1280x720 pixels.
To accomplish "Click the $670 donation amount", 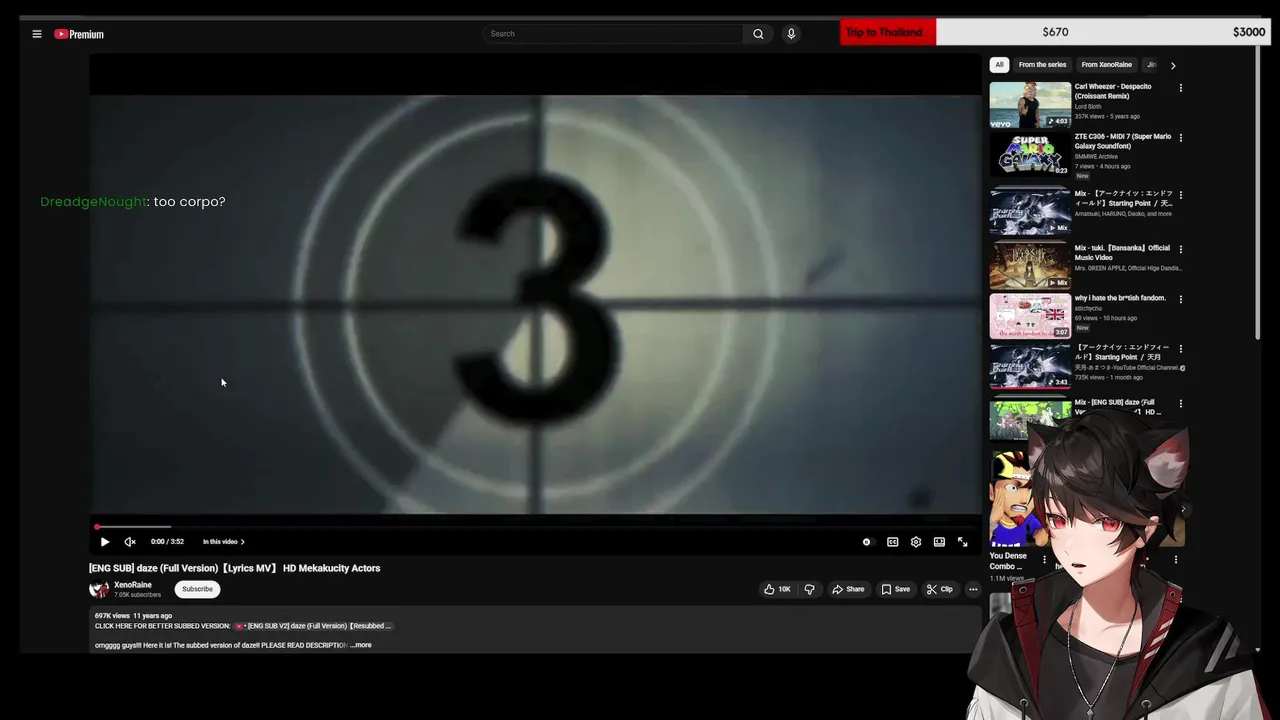I will click(x=1055, y=32).
